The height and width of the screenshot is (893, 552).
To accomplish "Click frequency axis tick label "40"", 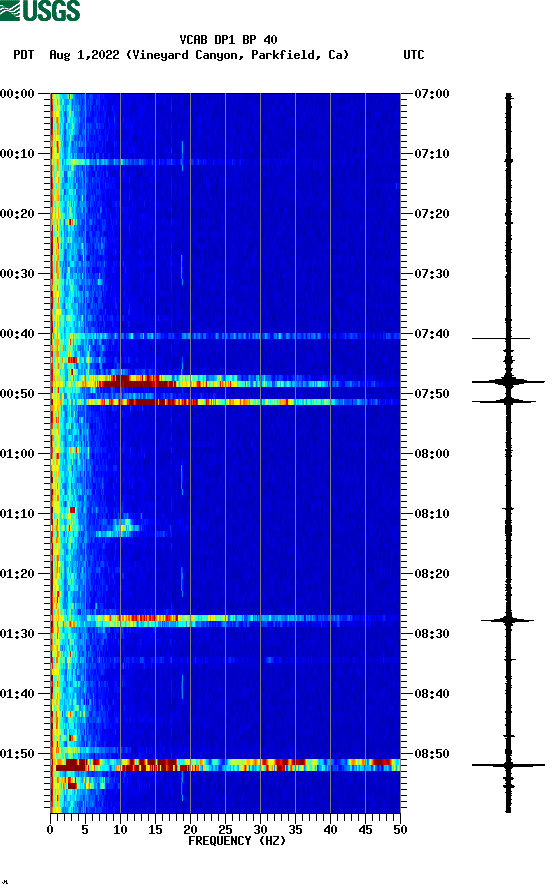I will [330, 830].
